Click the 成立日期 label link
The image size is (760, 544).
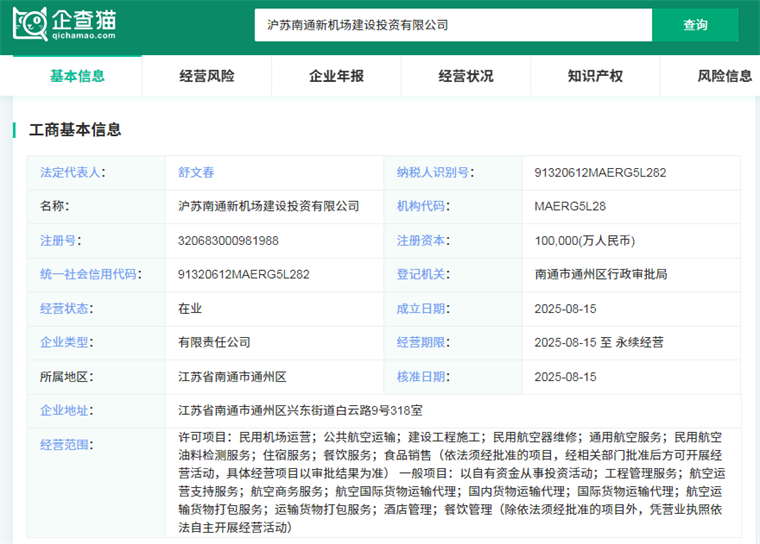(423, 308)
